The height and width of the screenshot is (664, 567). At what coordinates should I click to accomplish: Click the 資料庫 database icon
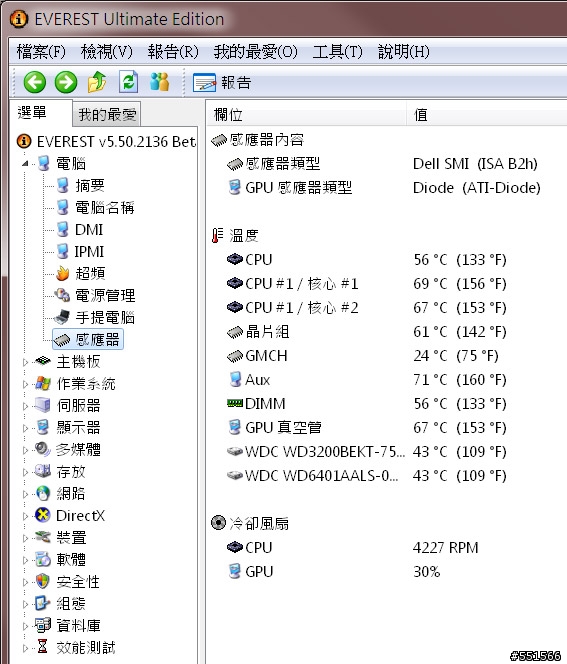(43, 625)
